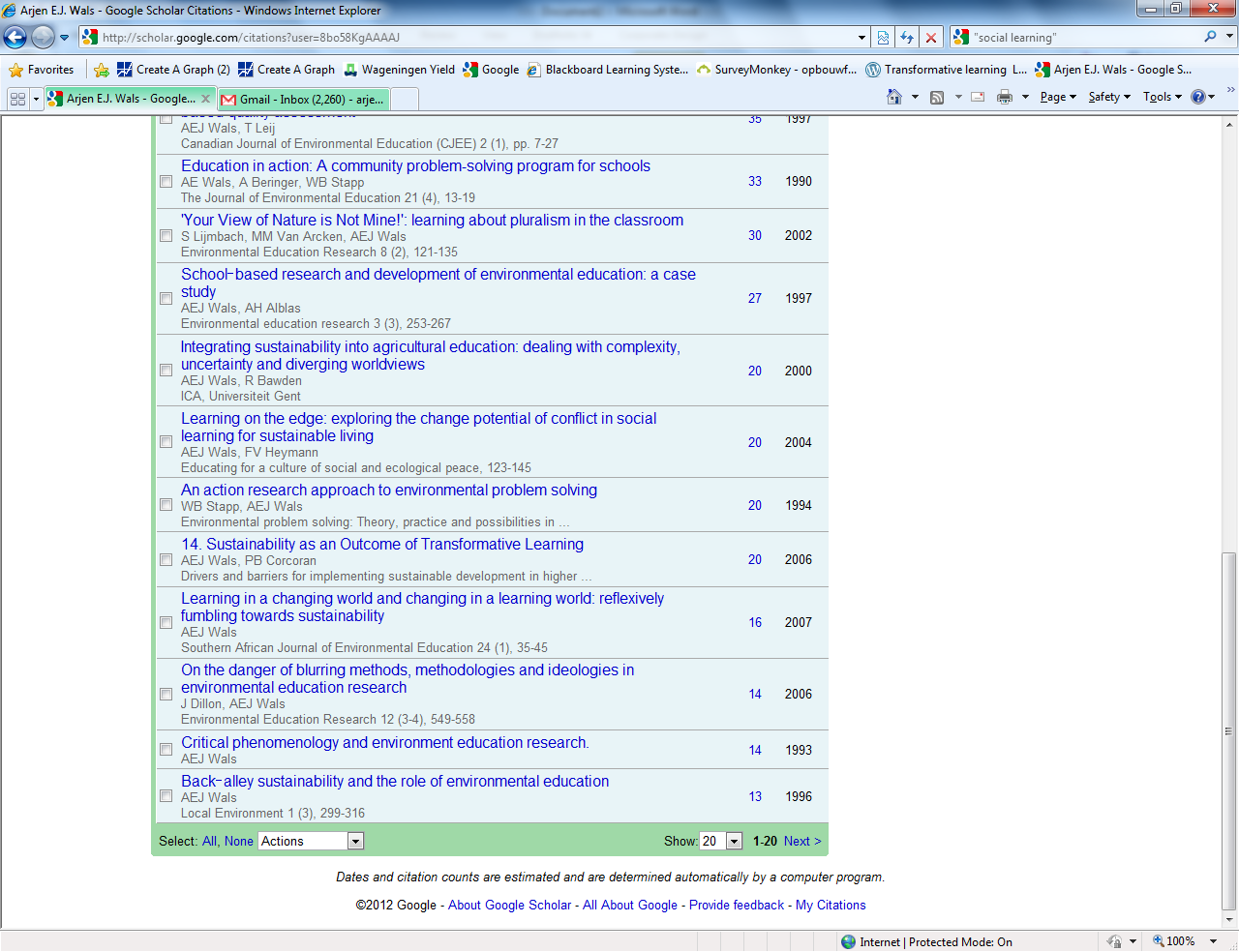The height and width of the screenshot is (952, 1239).
Task: Select checkbox for 'Back-alley sustainability' entry
Action: [166, 796]
